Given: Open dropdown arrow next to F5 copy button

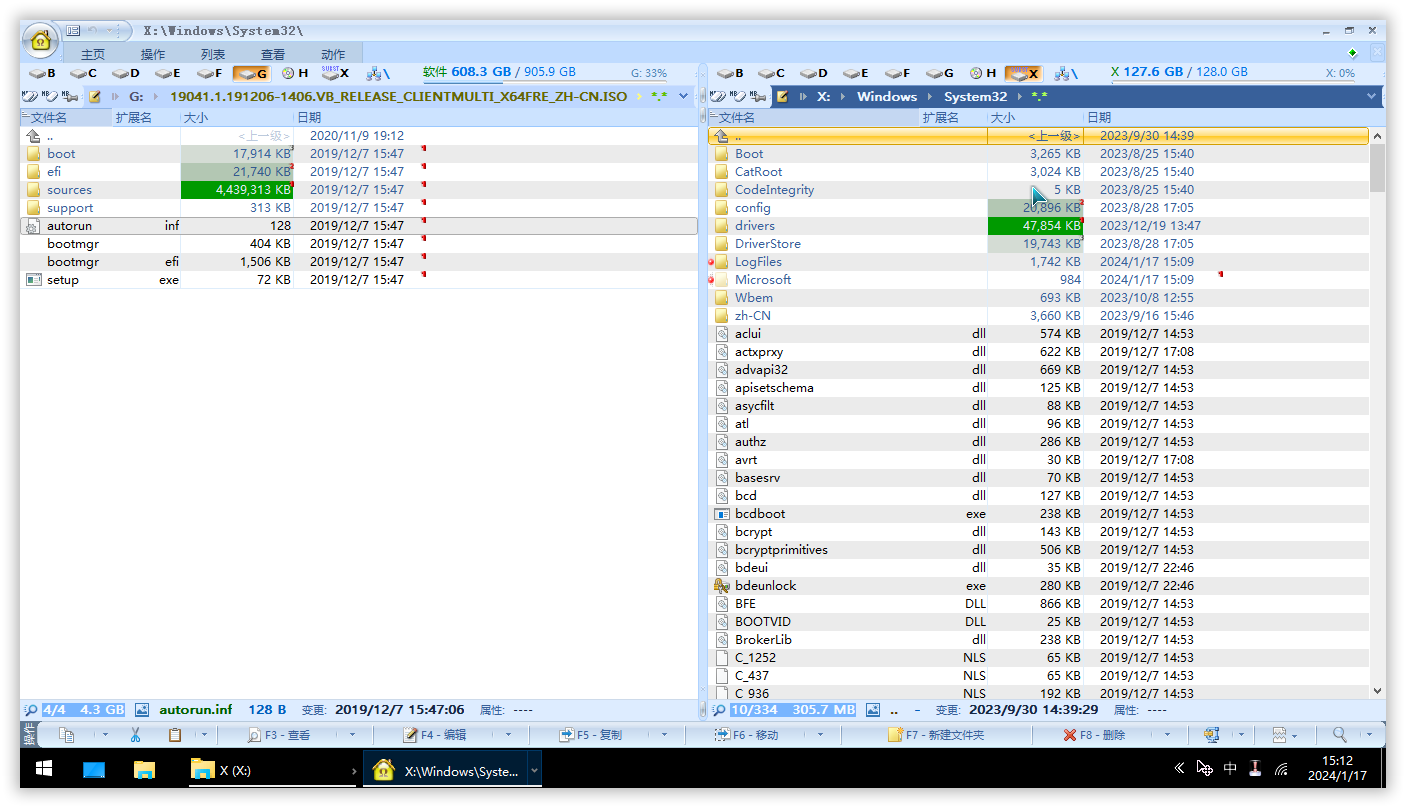Looking at the screenshot, I should (x=664, y=735).
